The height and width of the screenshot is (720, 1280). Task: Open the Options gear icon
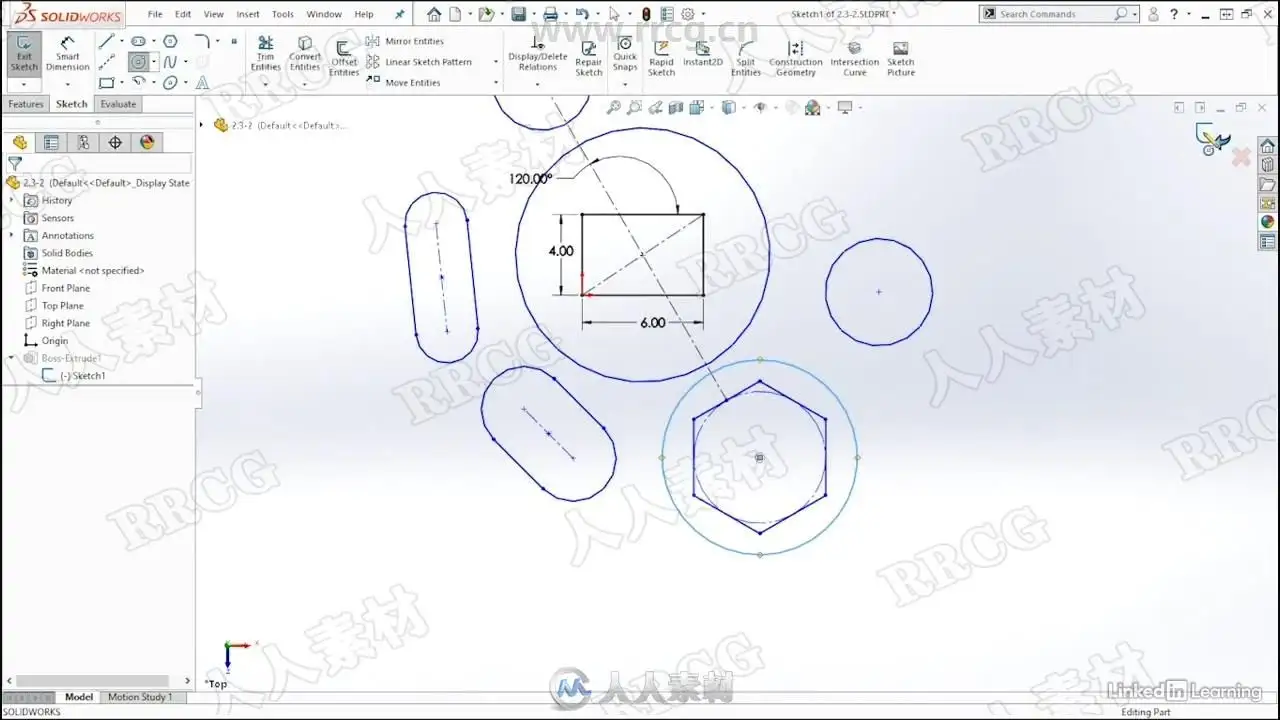(x=687, y=14)
